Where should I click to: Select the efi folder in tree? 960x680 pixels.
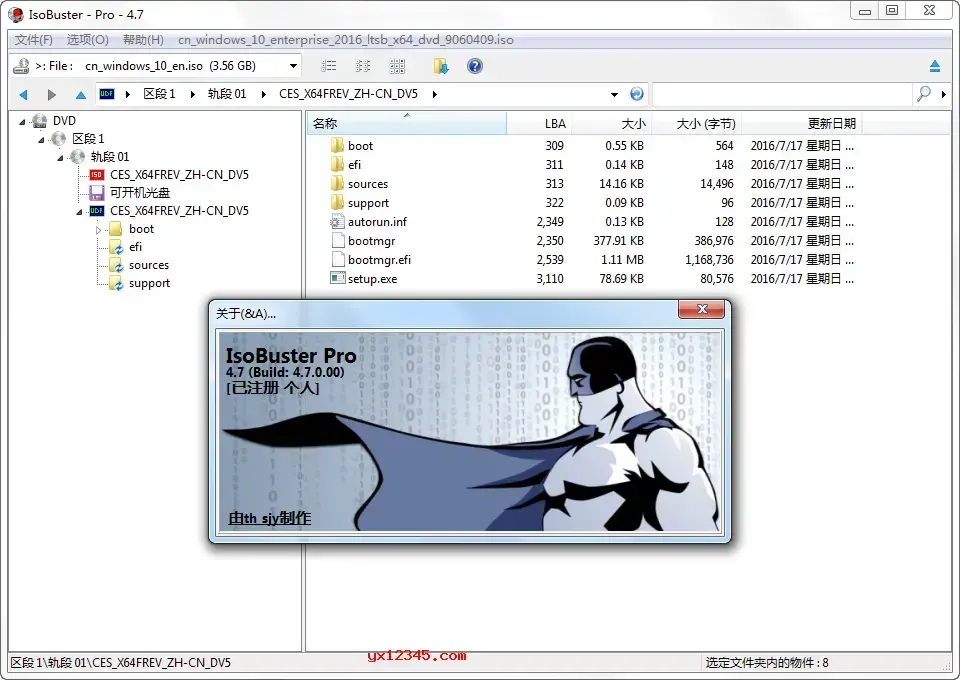pyautogui.click(x=135, y=247)
